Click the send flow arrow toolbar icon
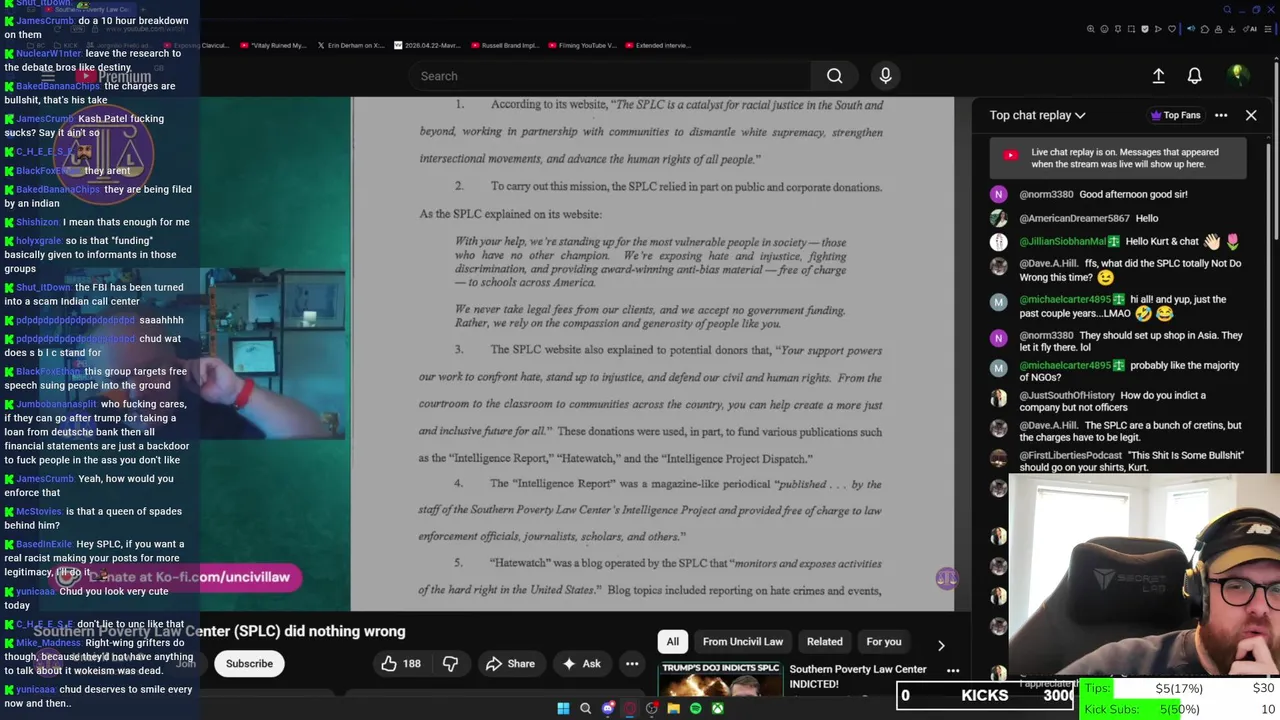The width and height of the screenshot is (1280, 720). [1158, 29]
